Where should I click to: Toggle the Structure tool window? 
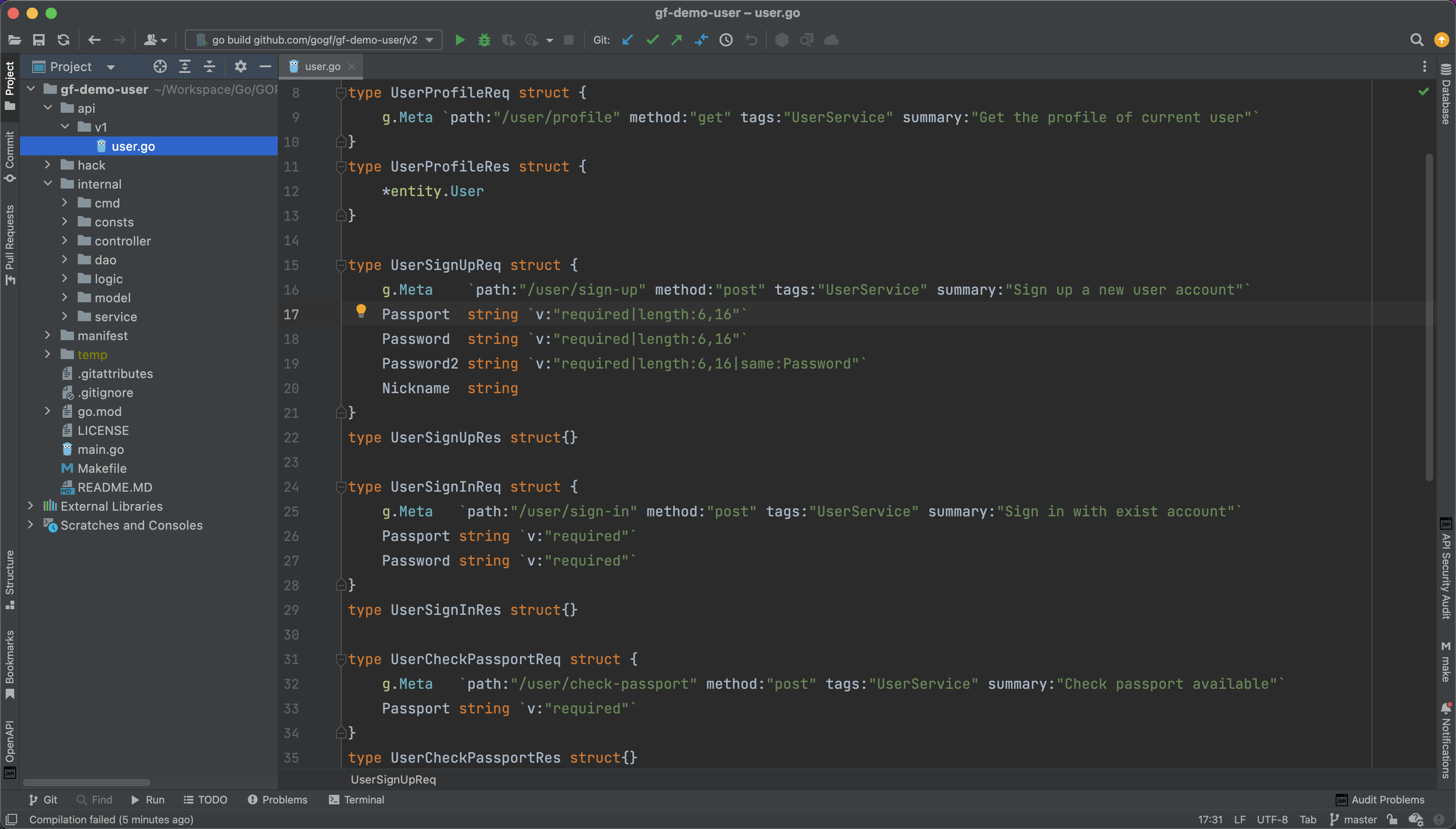pyautogui.click(x=9, y=579)
